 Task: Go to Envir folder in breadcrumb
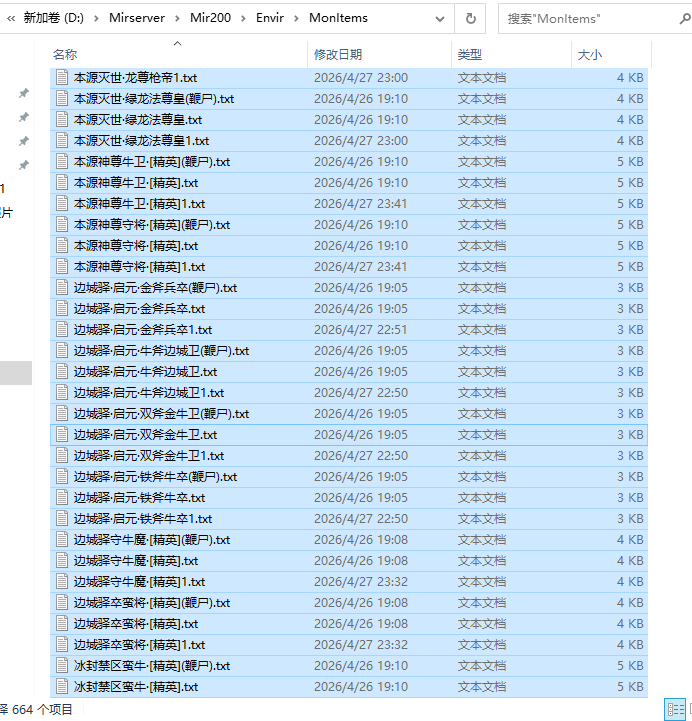pos(270,18)
